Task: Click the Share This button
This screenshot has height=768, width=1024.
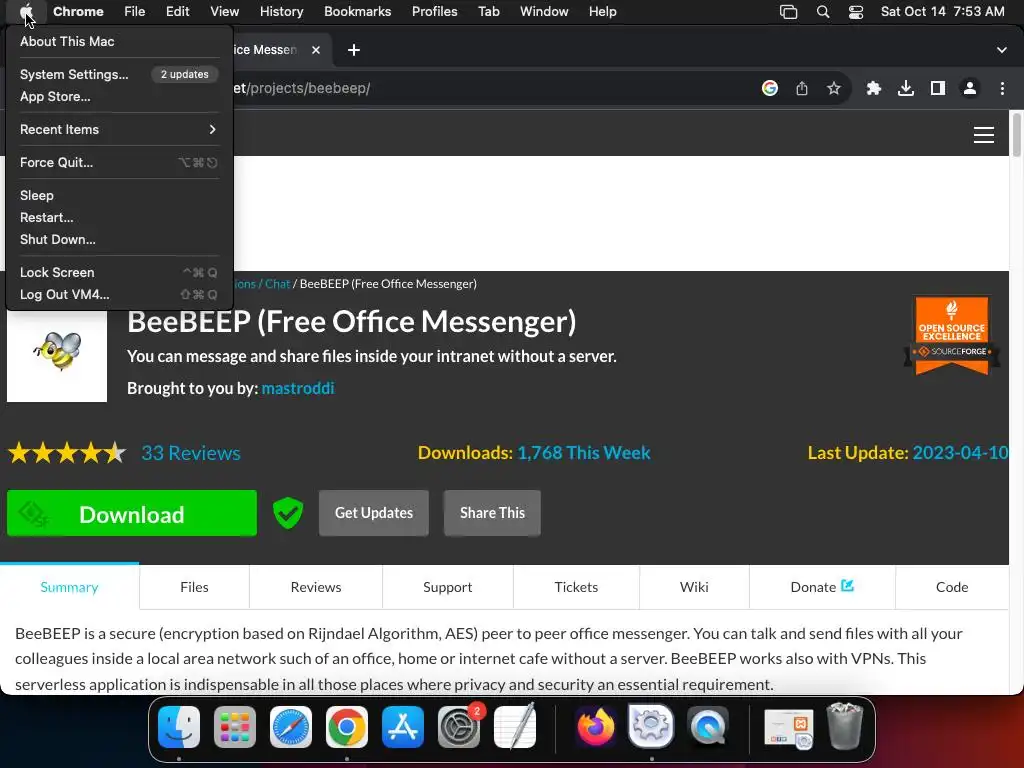Action: pyautogui.click(x=492, y=513)
